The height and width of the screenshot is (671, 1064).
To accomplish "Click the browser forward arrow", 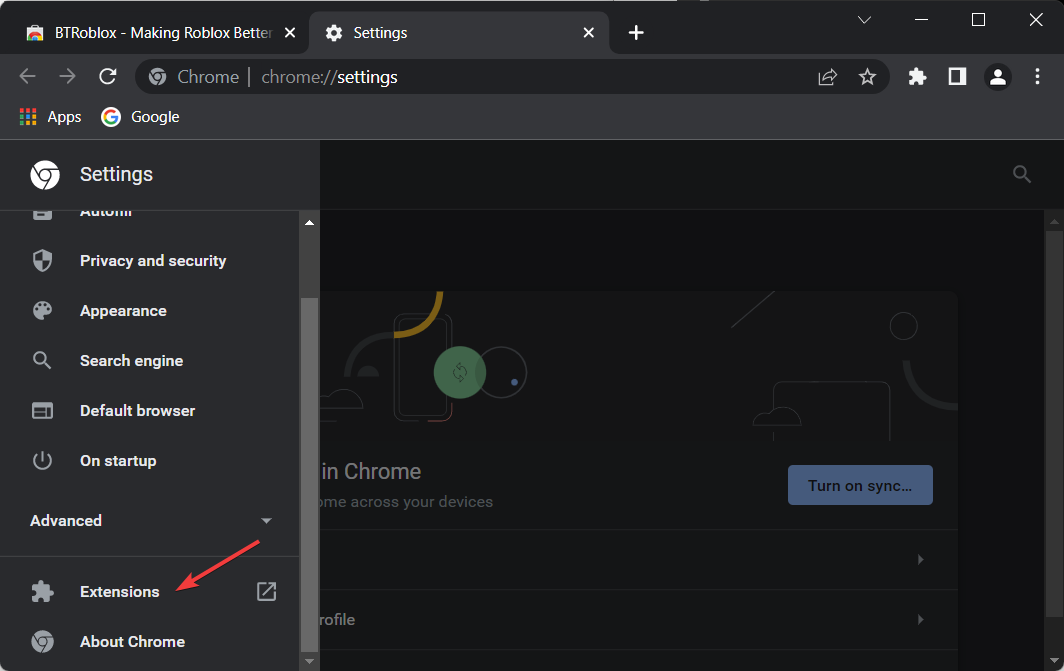I will [67, 76].
